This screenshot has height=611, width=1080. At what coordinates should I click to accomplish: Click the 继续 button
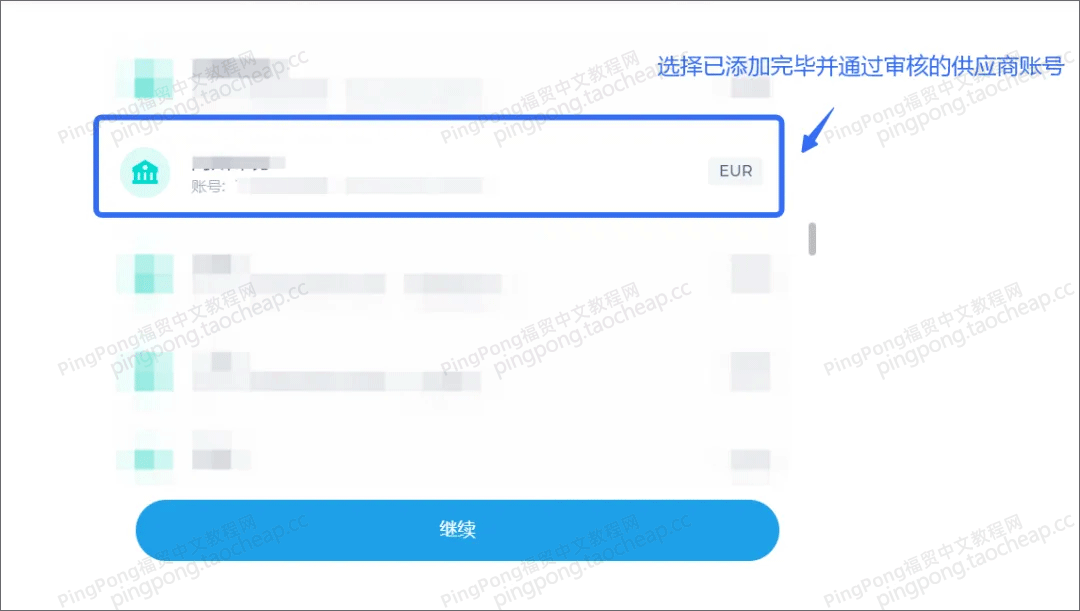tap(457, 530)
